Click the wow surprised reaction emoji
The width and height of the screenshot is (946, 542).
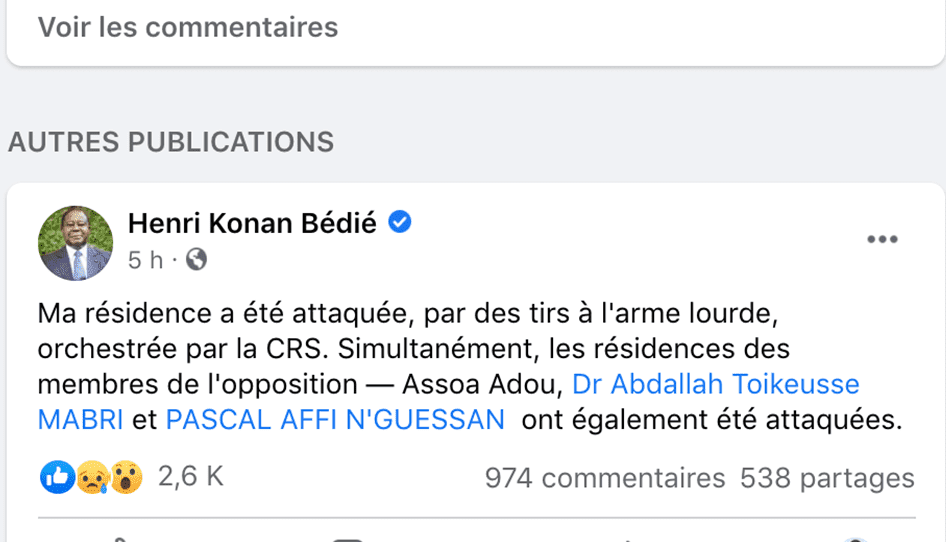coord(126,478)
